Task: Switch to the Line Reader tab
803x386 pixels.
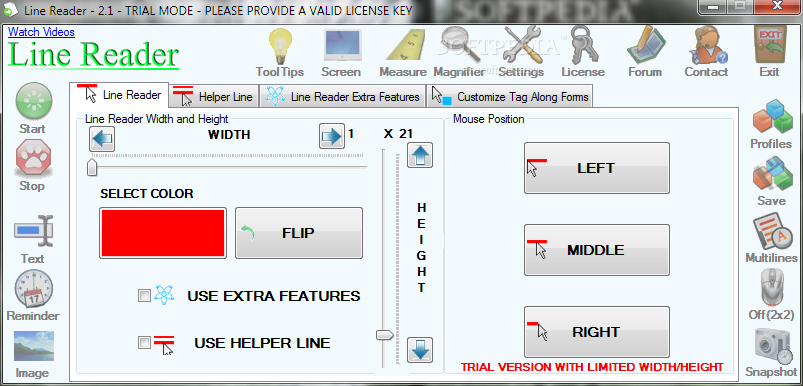Action: coord(119,95)
